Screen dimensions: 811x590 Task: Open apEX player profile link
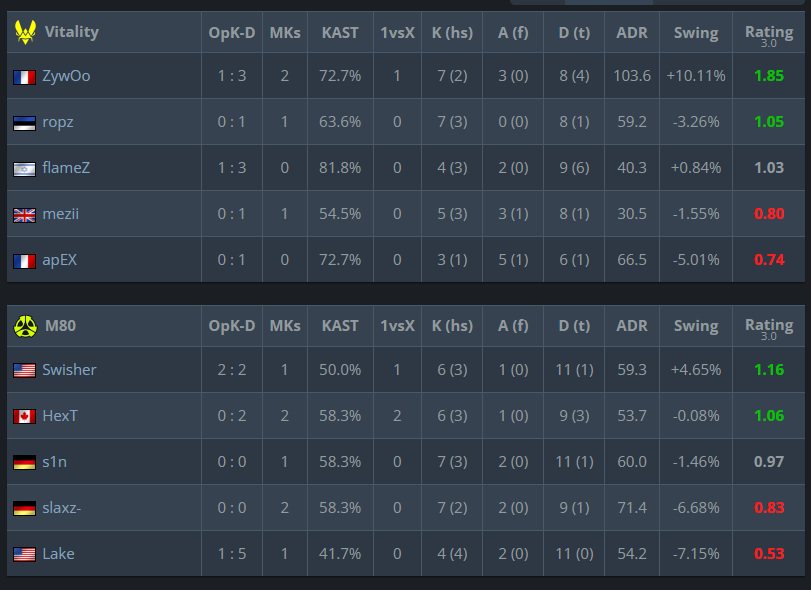[59, 260]
